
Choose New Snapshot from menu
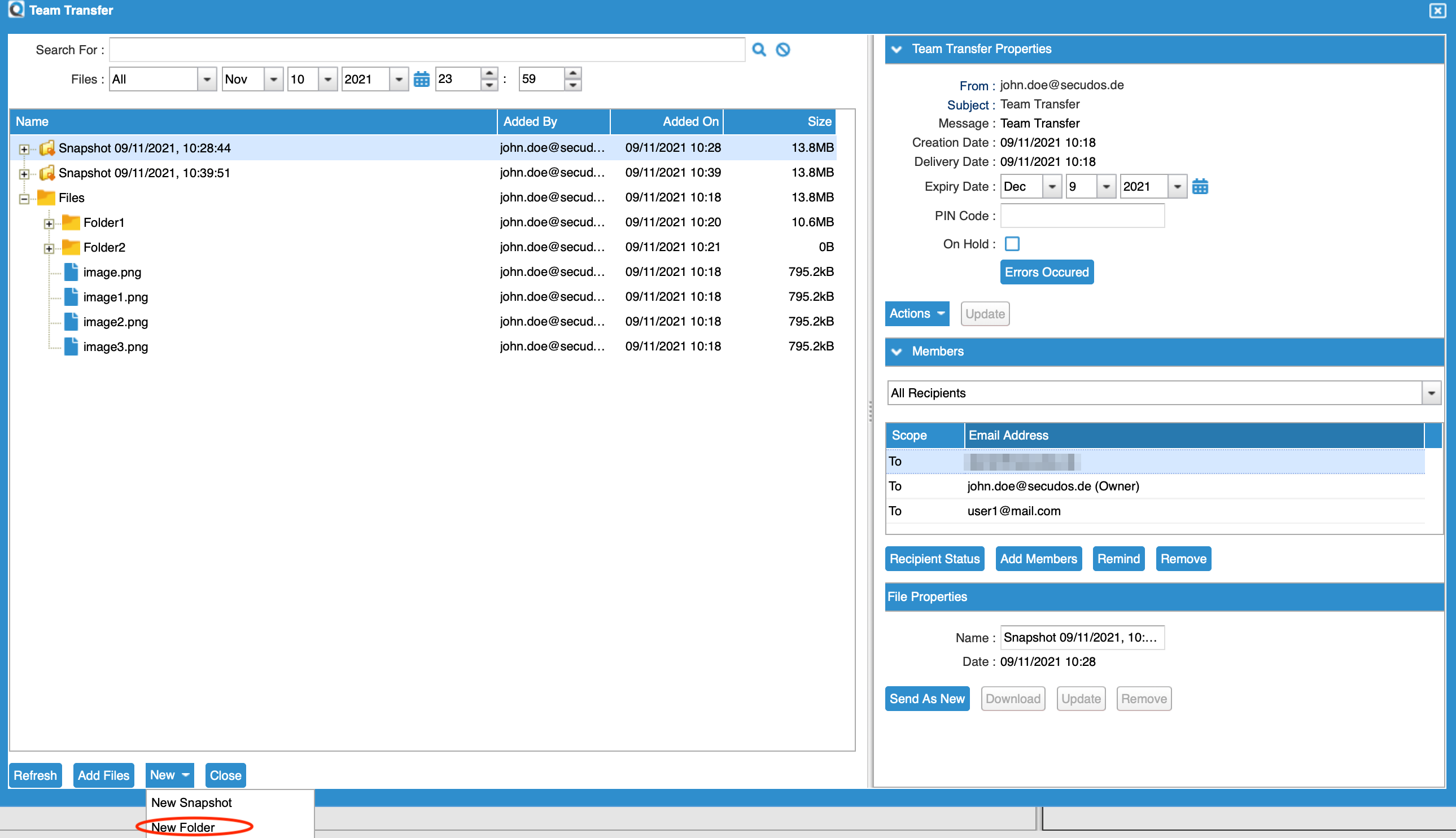pyautogui.click(x=191, y=802)
